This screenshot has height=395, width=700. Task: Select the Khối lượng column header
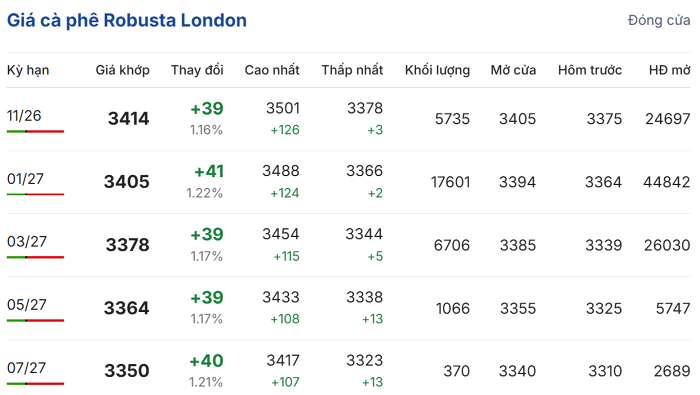point(438,70)
